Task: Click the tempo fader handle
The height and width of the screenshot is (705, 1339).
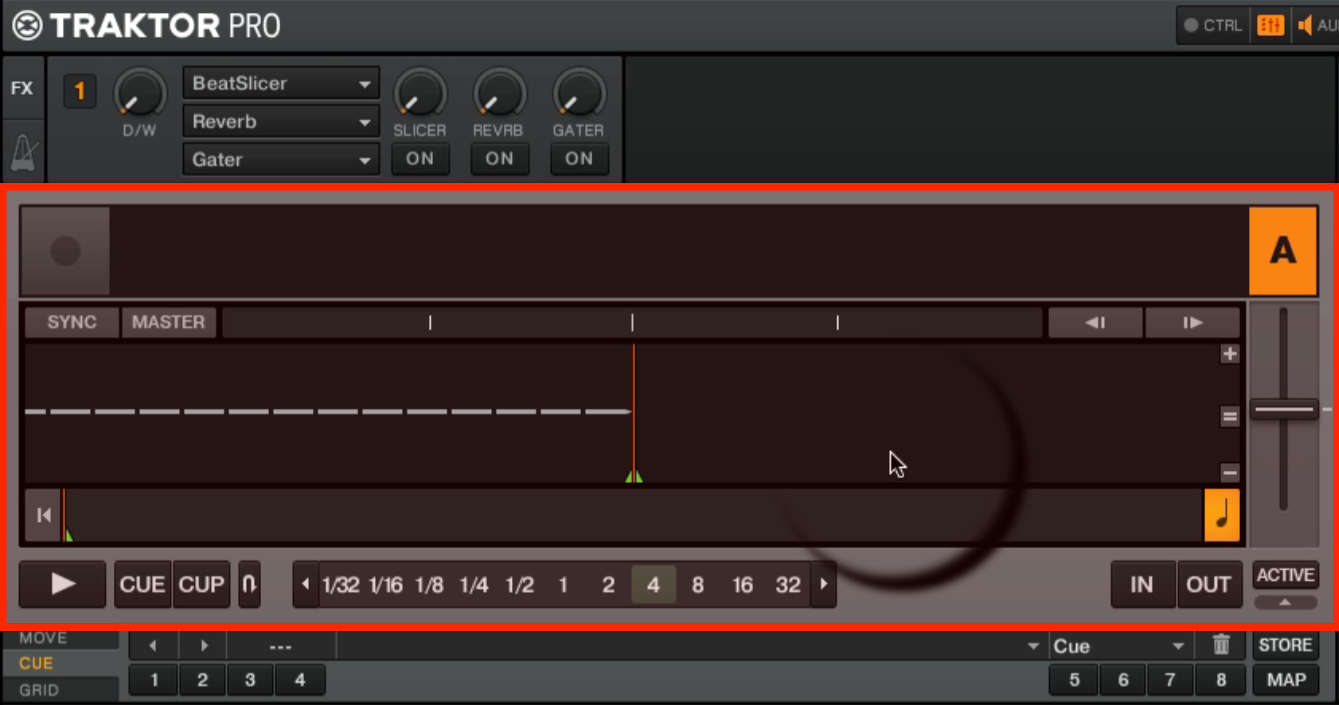Action: (x=1283, y=410)
